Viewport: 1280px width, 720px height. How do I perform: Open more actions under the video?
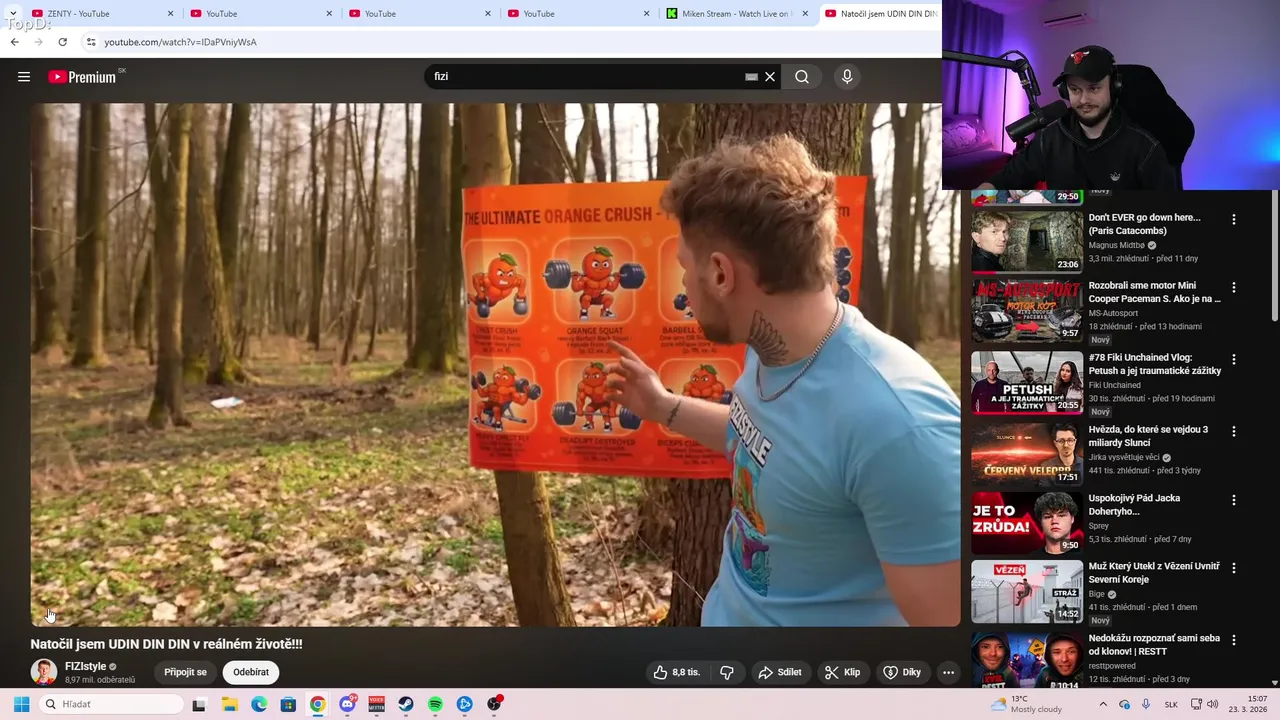pyautogui.click(x=948, y=672)
